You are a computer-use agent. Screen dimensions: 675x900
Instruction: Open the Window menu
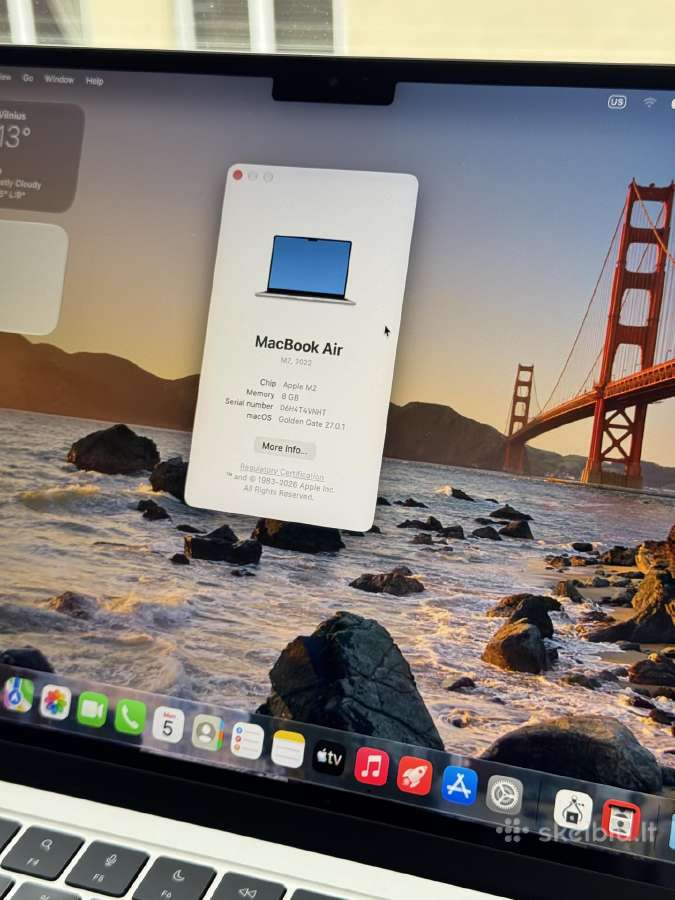click(x=59, y=79)
